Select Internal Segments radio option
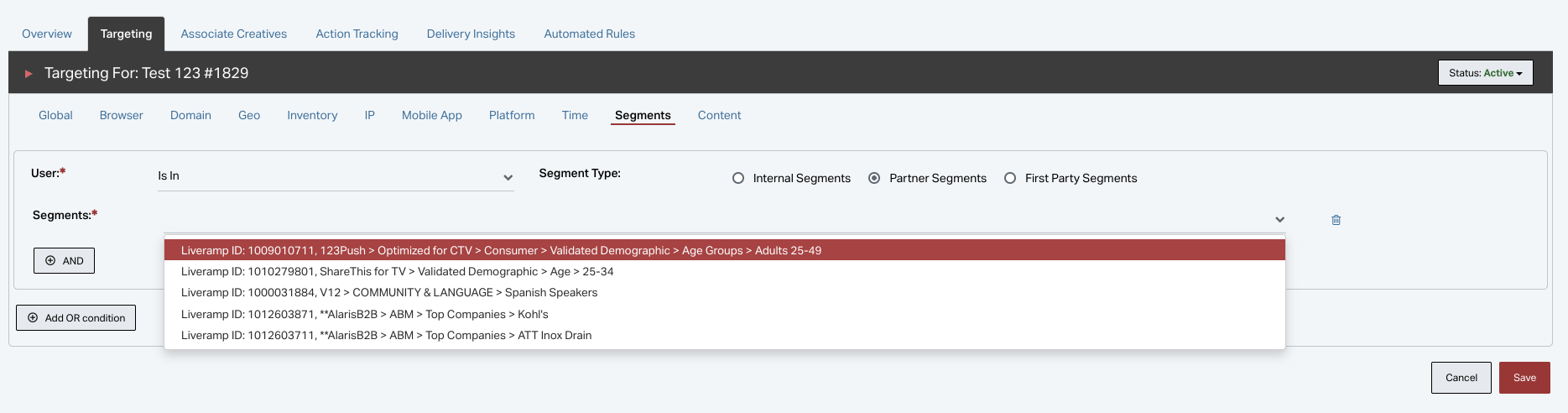 click(738, 178)
